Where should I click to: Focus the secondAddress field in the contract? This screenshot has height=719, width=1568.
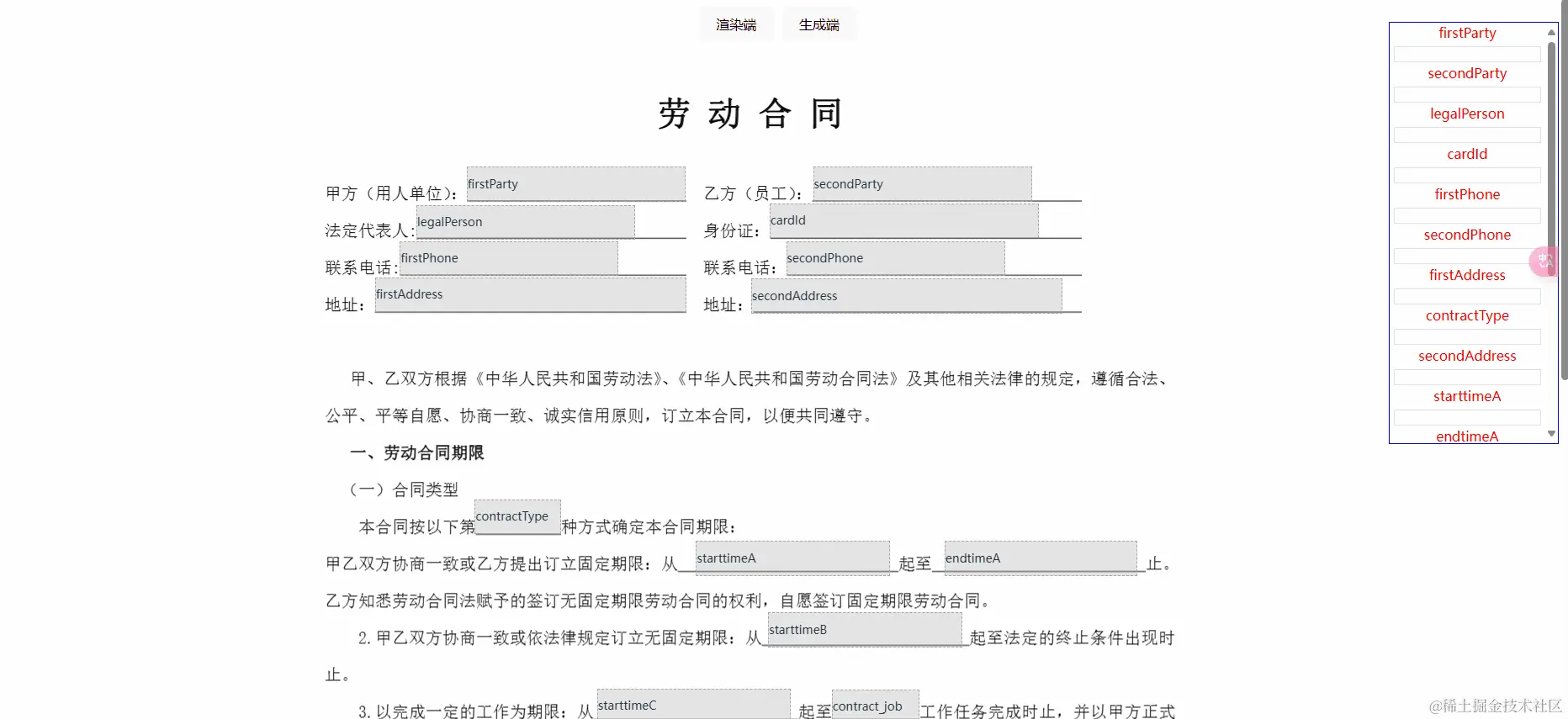pos(907,295)
